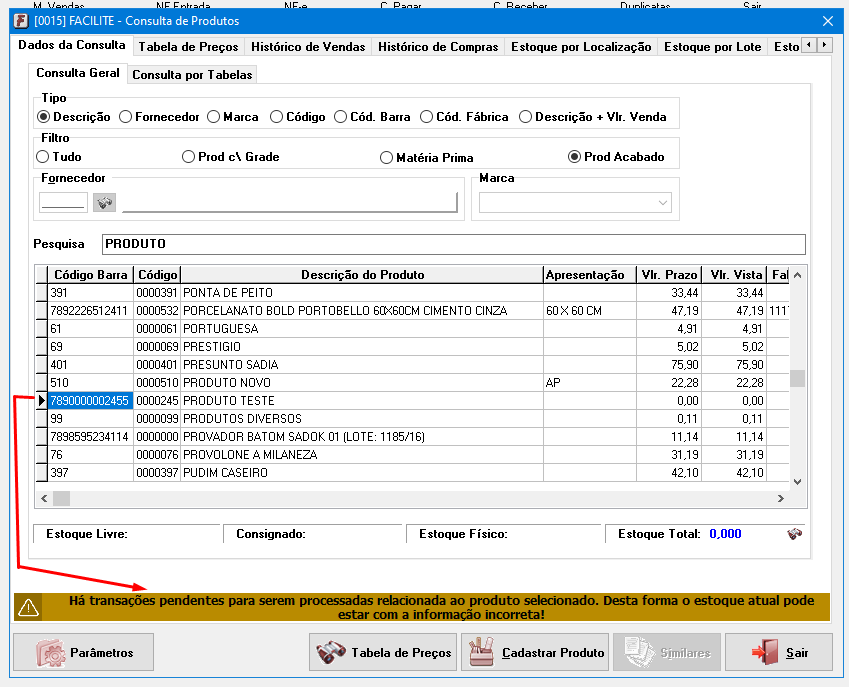Open the Consulta Geral sub-tab

click(78, 73)
